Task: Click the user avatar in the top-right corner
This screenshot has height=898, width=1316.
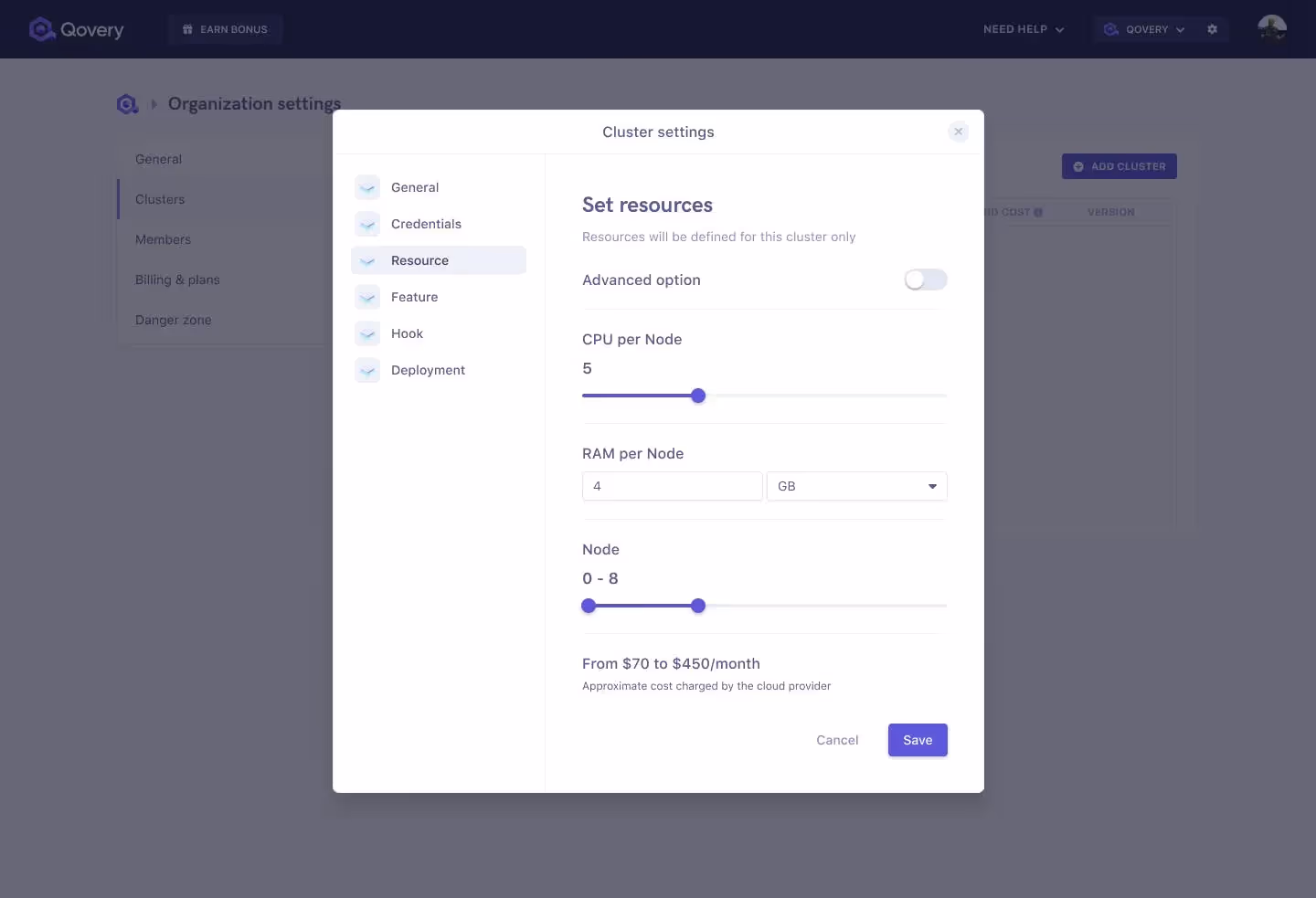Action: tap(1272, 29)
